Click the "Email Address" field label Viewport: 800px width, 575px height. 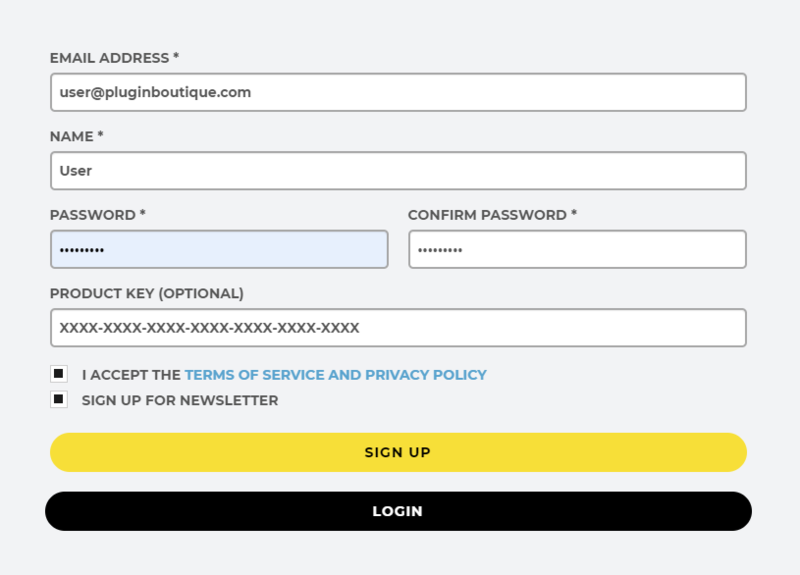(109, 58)
